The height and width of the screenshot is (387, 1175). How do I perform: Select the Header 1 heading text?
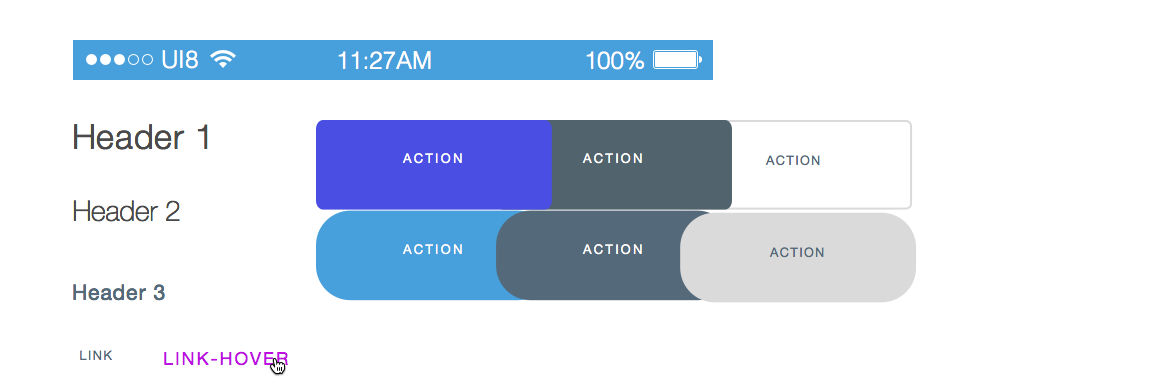(x=141, y=137)
